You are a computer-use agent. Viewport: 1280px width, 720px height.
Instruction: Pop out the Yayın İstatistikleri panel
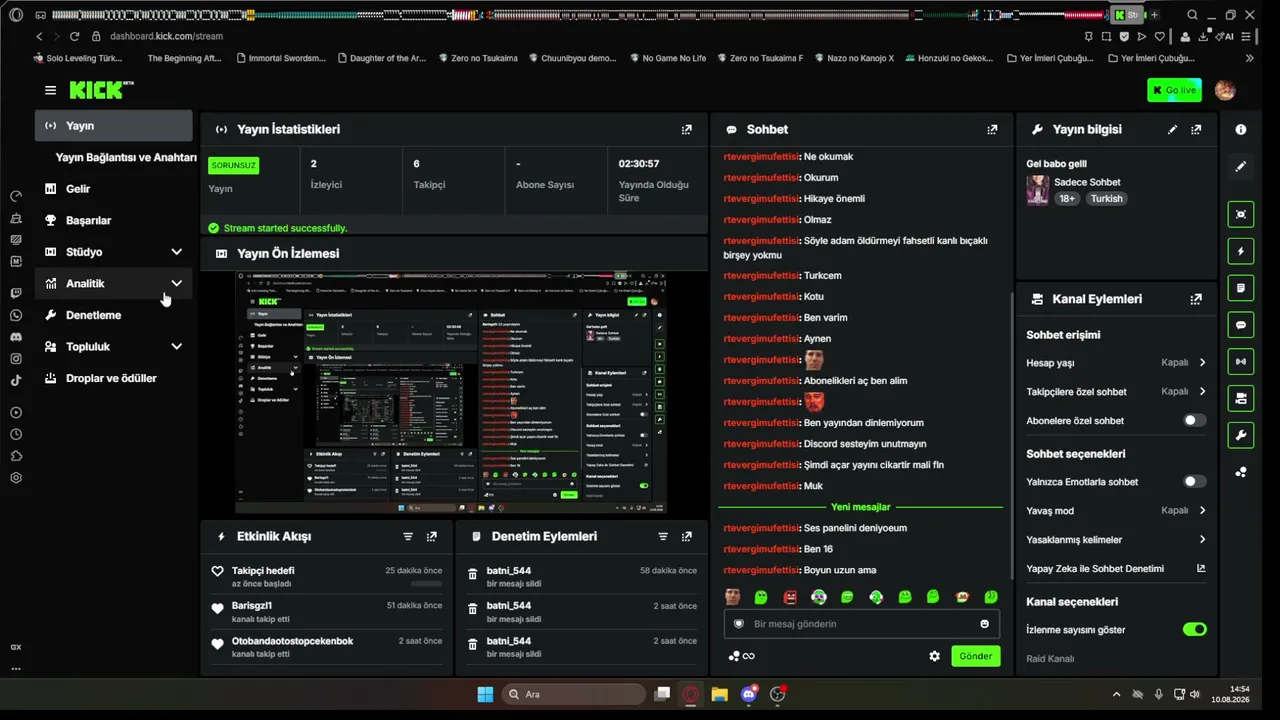[686, 129]
